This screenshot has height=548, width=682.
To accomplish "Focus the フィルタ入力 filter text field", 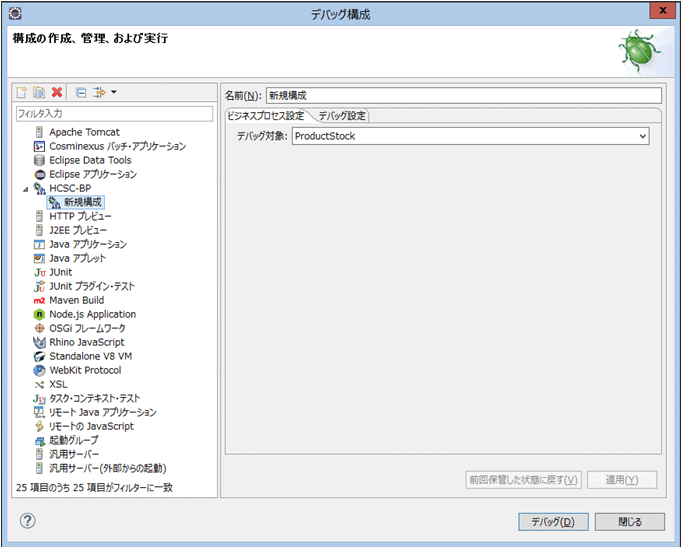I will 114,114.
